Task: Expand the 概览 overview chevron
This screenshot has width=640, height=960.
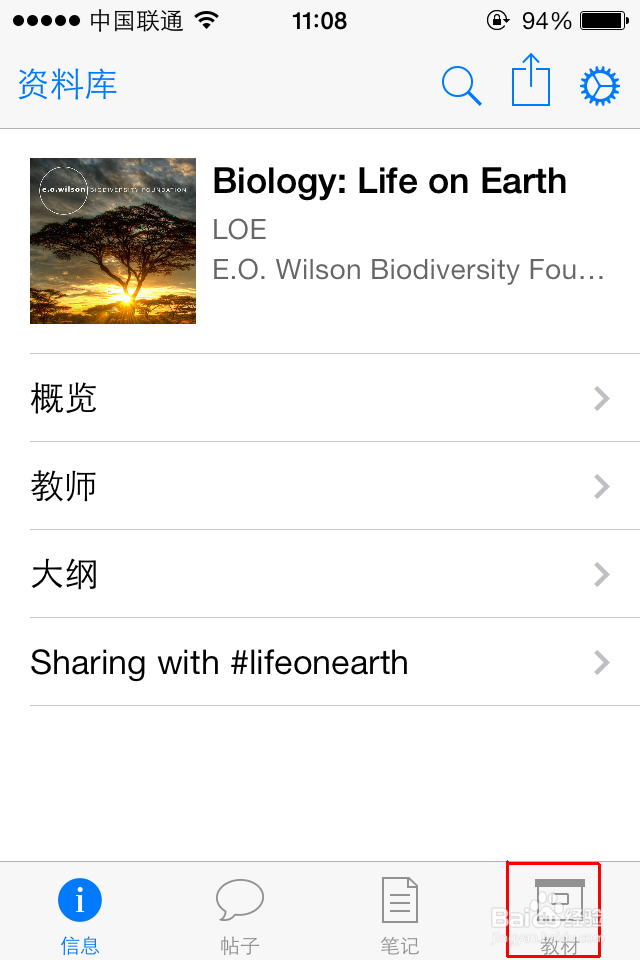Action: [x=601, y=399]
